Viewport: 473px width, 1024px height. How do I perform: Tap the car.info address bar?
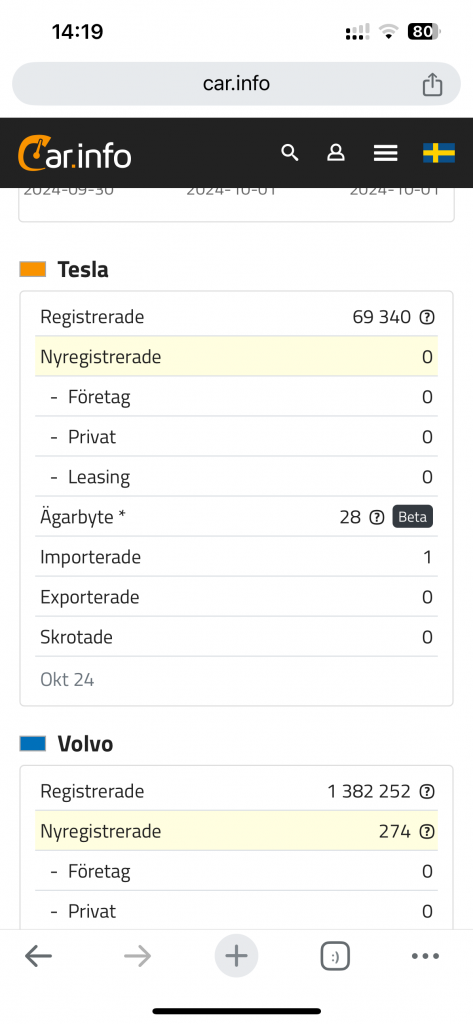[x=236, y=84]
